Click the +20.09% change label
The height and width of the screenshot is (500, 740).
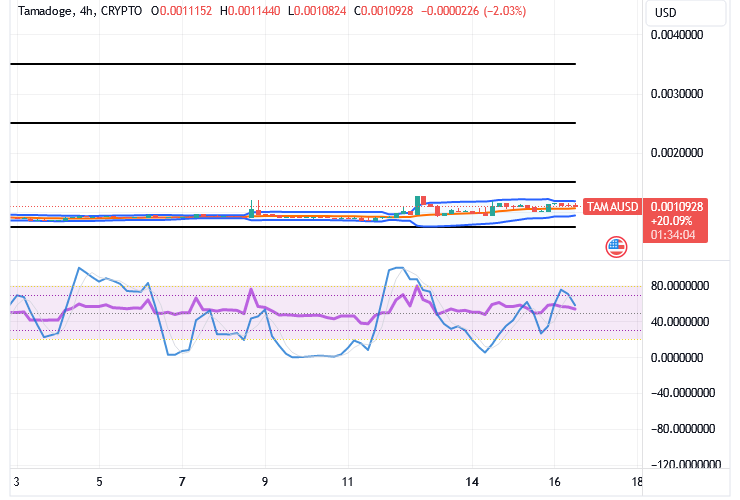tap(671, 221)
